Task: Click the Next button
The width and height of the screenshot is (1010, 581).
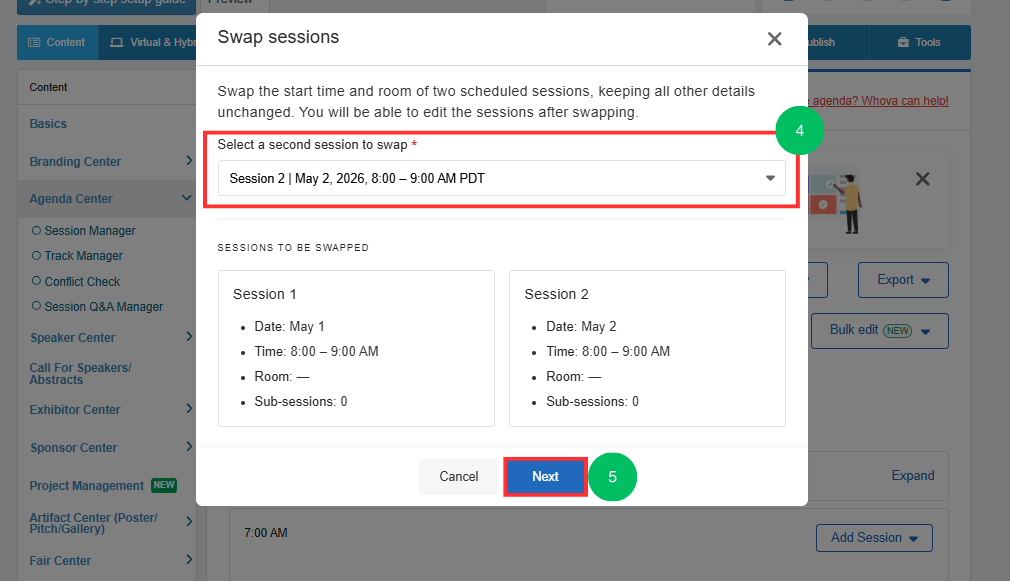Action: pos(545,477)
